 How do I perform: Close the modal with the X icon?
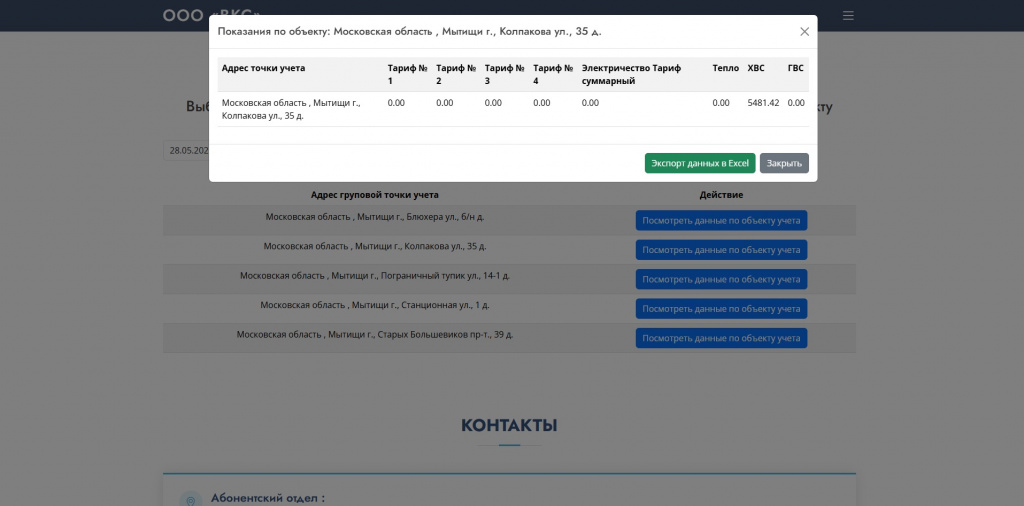805,31
